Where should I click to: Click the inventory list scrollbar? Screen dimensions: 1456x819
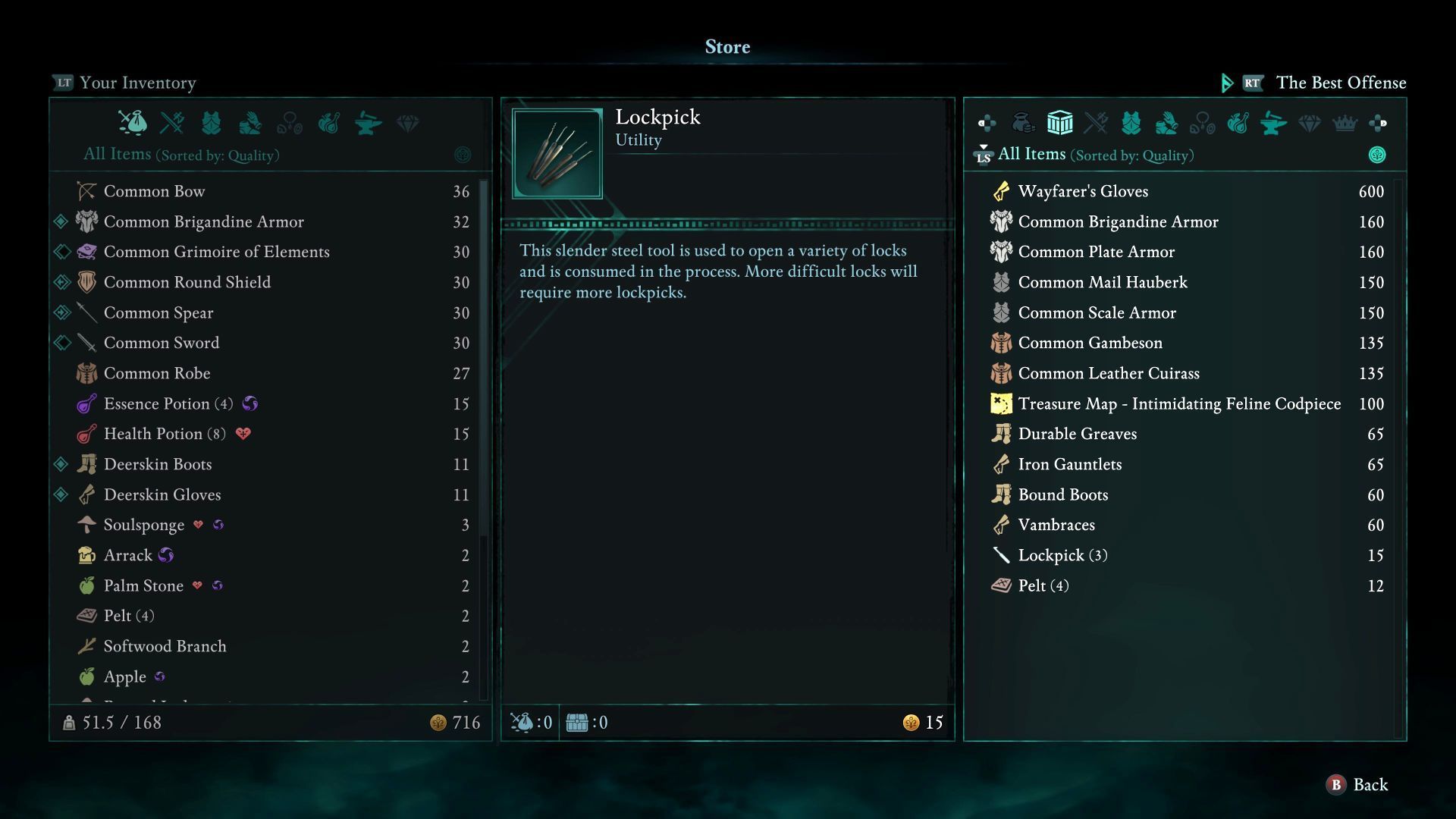pos(484,440)
